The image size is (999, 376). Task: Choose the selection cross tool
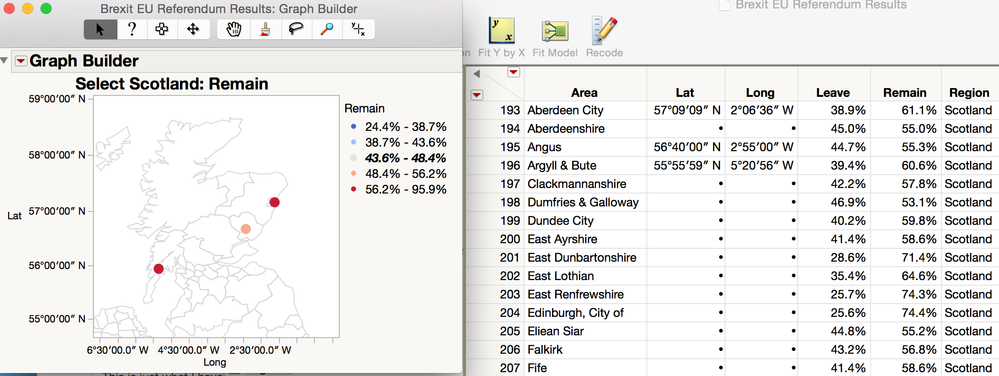pyautogui.click(x=162, y=29)
